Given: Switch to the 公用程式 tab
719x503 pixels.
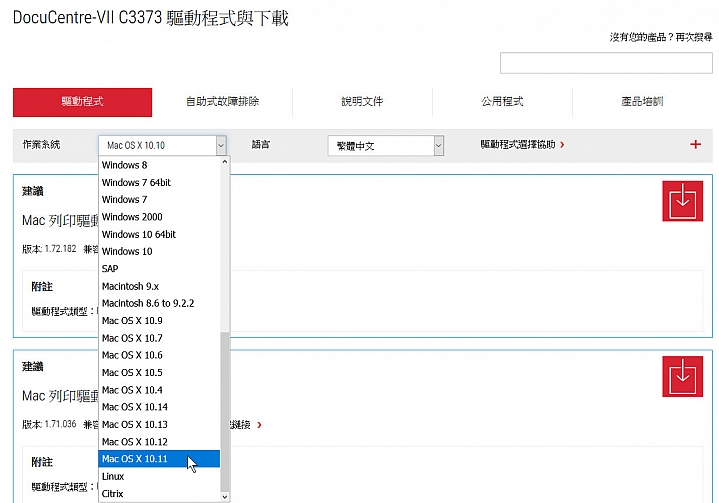Looking at the screenshot, I should point(502,102).
